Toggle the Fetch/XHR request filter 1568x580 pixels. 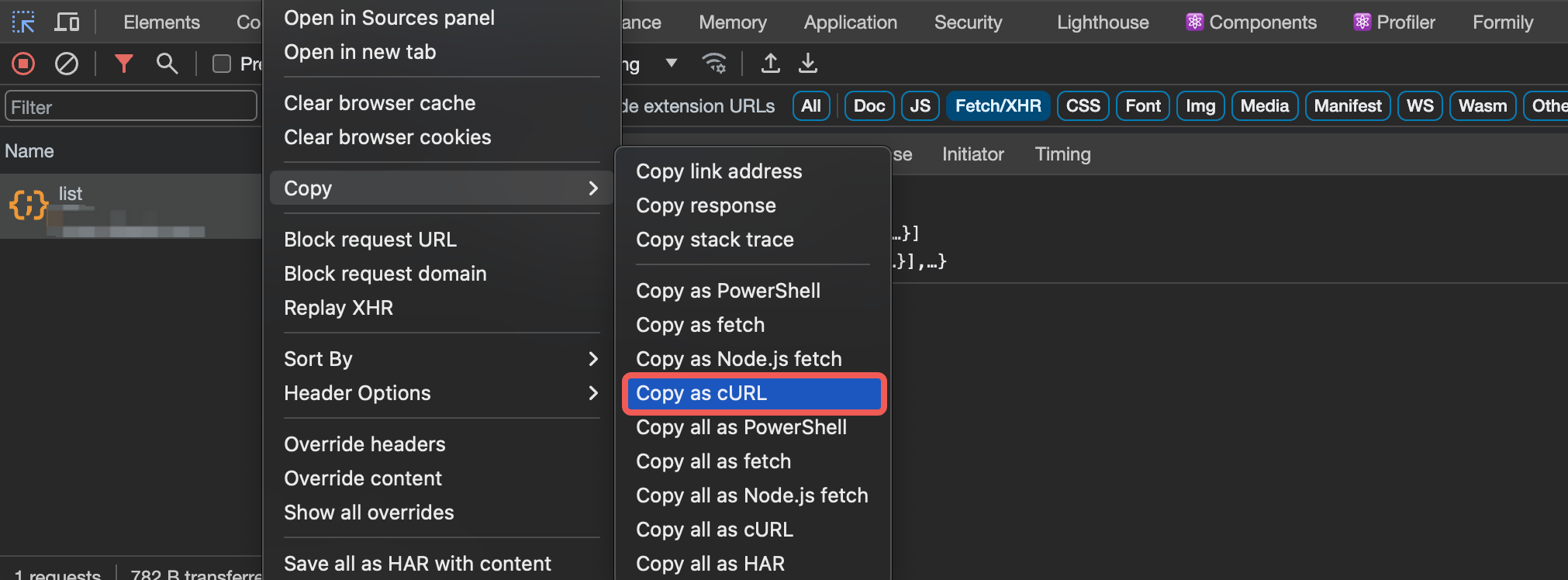[x=998, y=106]
